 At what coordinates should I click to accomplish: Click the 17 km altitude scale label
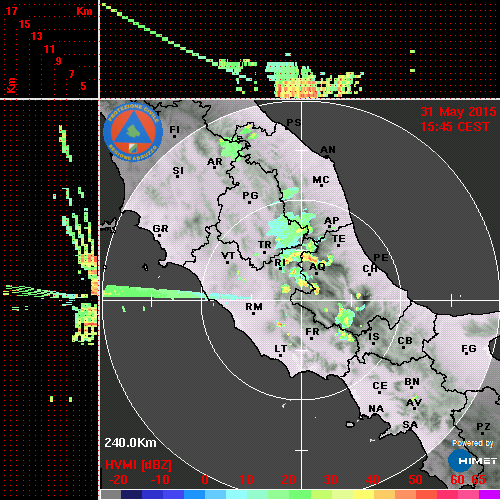11,11
